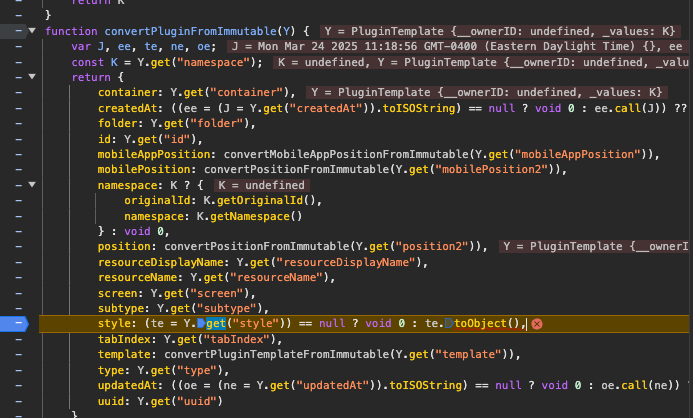Collapse the return block fold arrow
The height and width of the screenshot is (418, 693).
32,76
